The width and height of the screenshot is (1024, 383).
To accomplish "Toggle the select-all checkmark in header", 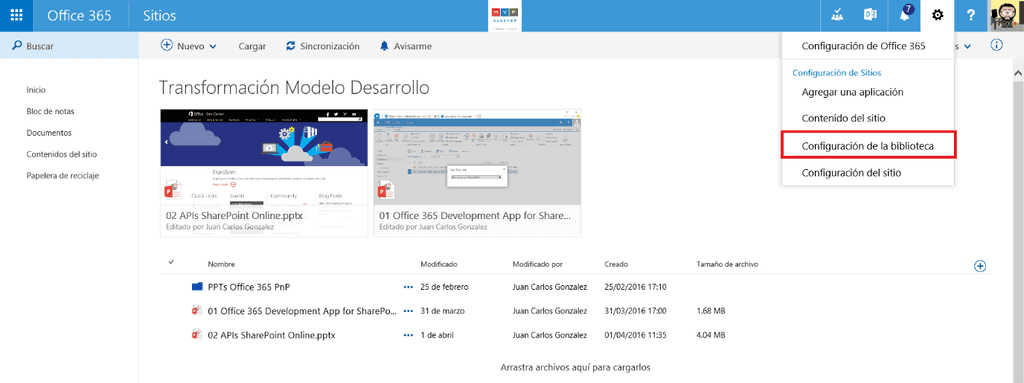I will coord(171,263).
